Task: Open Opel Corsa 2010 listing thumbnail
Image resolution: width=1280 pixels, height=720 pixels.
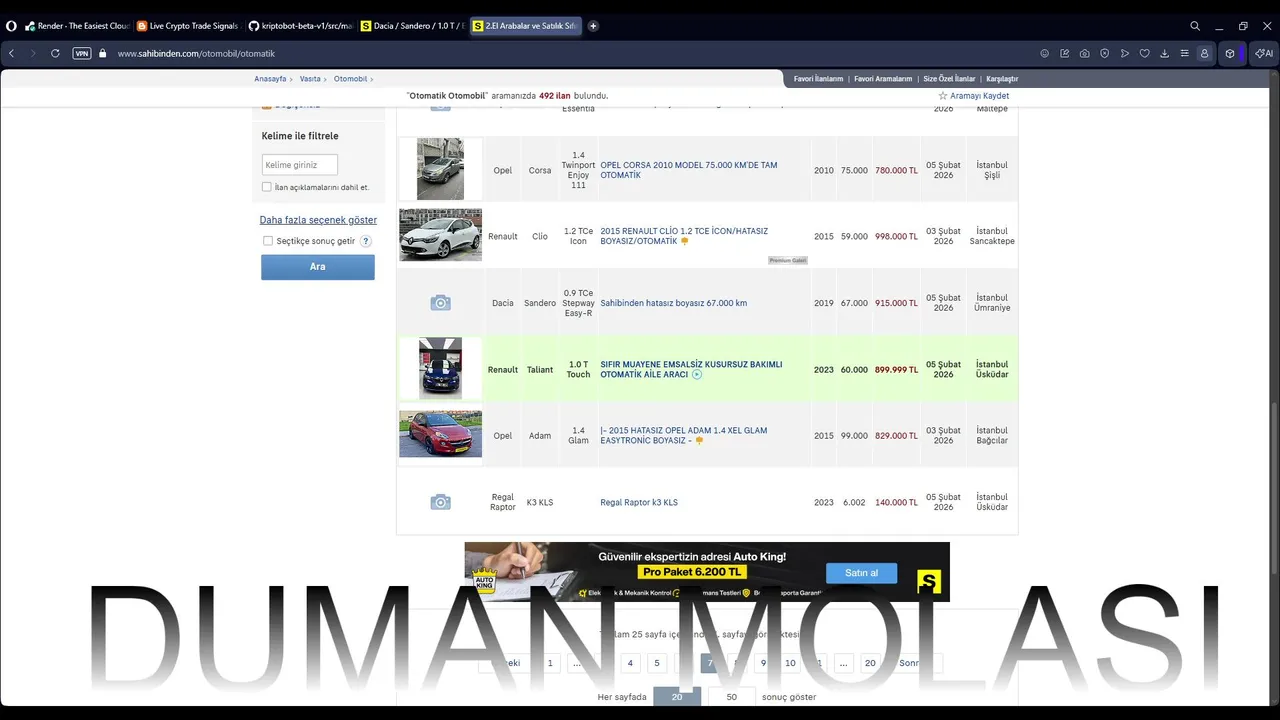Action: pos(440,169)
